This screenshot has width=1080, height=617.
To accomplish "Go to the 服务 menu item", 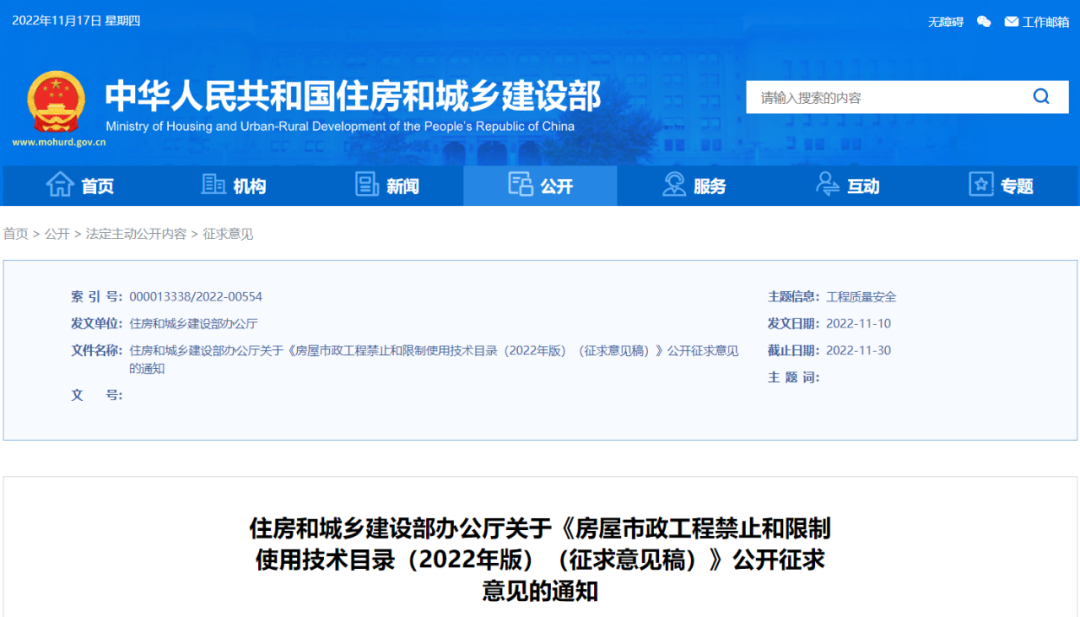I will (x=709, y=186).
